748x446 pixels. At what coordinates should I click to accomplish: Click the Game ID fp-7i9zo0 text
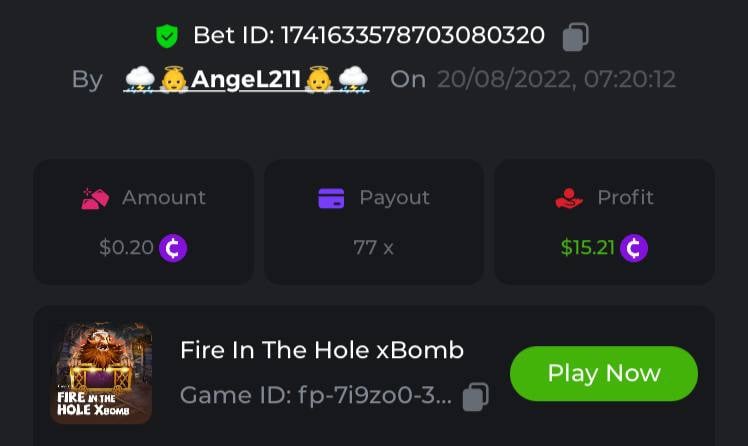click(x=316, y=395)
